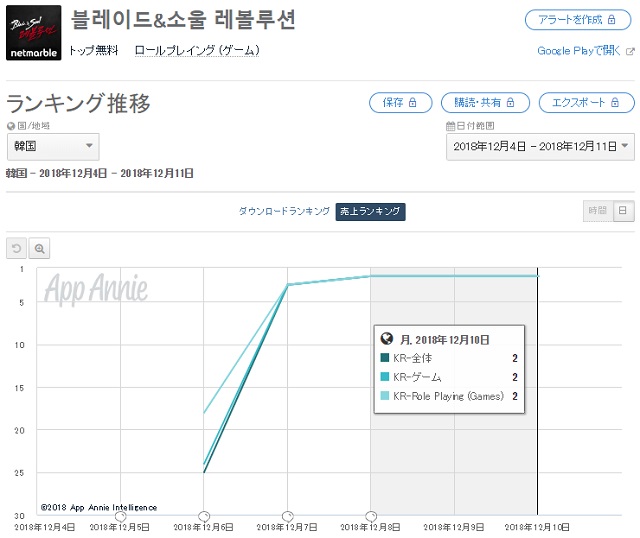Activate the magnifier zoom tool
Viewport: 640px width, 538px height.
click(40, 248)
